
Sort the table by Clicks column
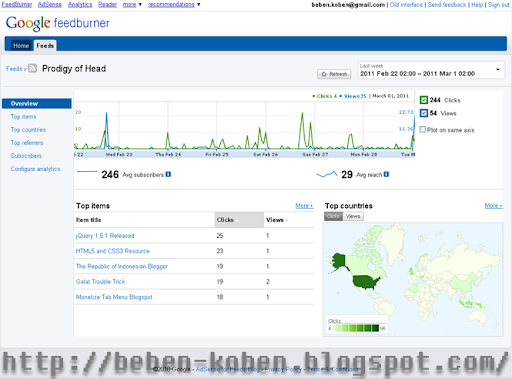pos(239,220)
